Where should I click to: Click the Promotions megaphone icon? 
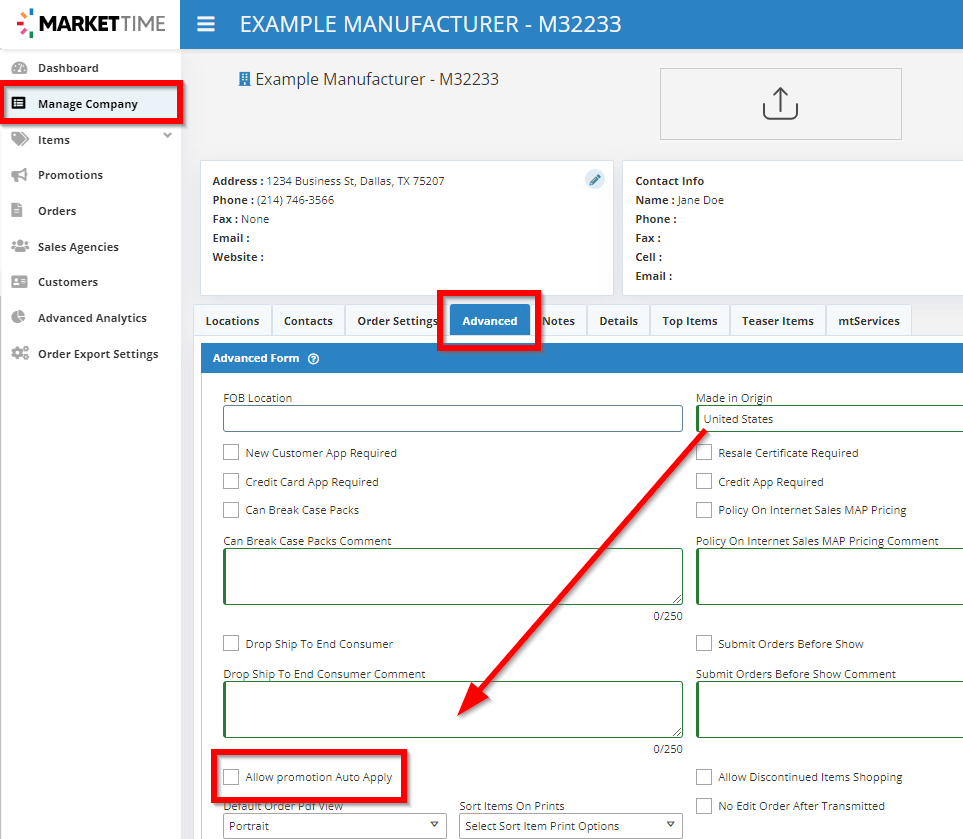point(20,175)
